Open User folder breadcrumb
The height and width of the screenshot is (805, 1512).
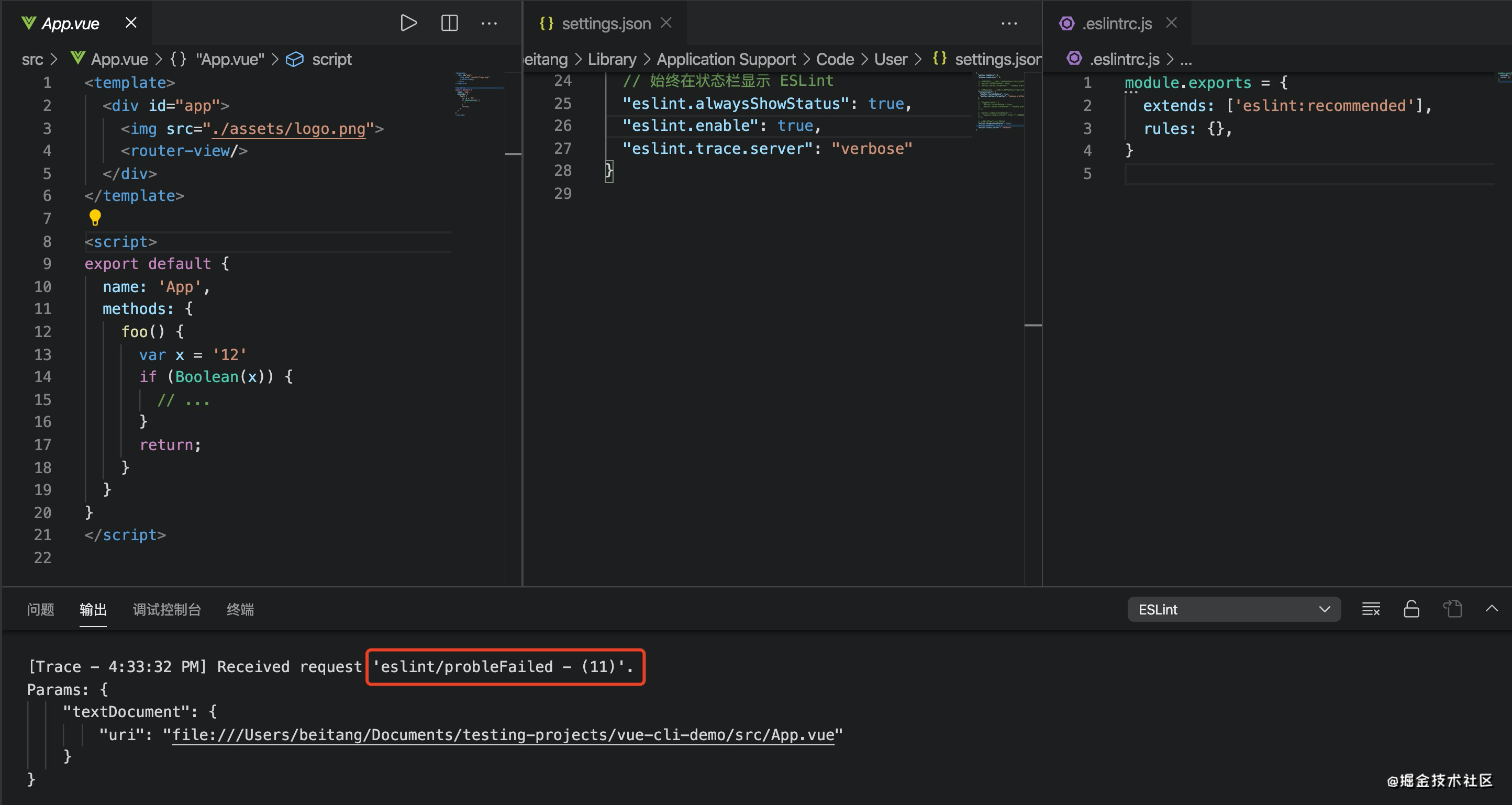(891, 59)
